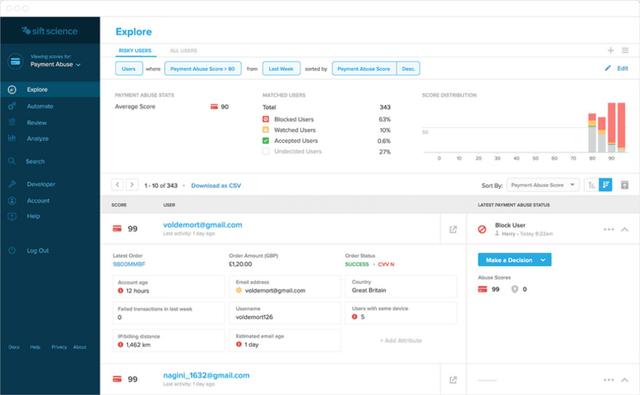Open the voldemort@gmail.com user link
This screenshot has width=640, height=395.
[x=202, y=225]
